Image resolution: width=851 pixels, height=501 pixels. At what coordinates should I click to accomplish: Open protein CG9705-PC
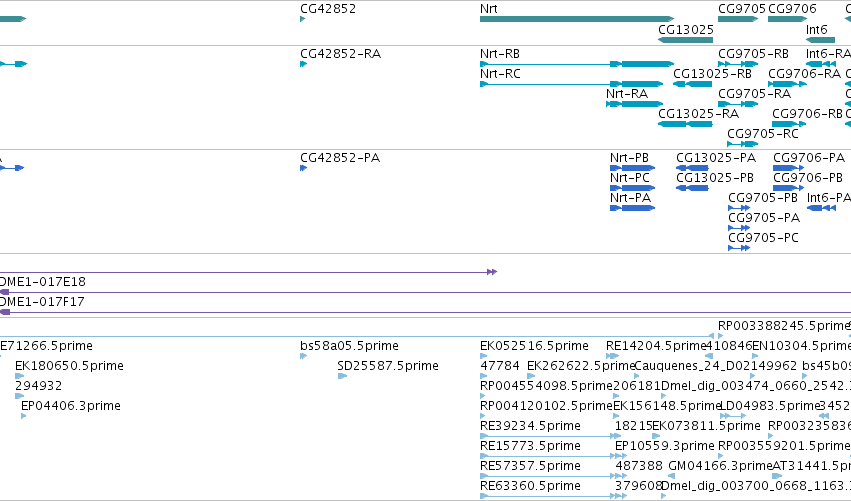(x=763, y=238)
